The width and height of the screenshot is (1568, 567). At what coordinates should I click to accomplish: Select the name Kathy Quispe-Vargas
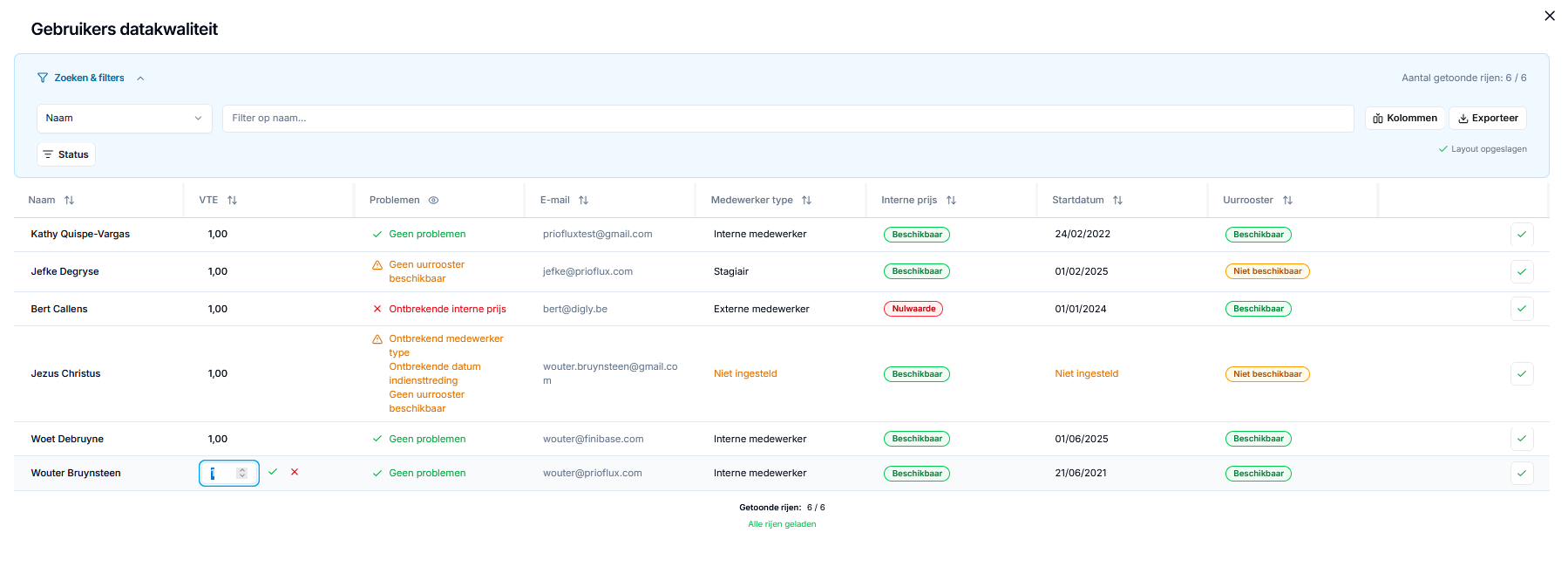[x=80, y=235]
